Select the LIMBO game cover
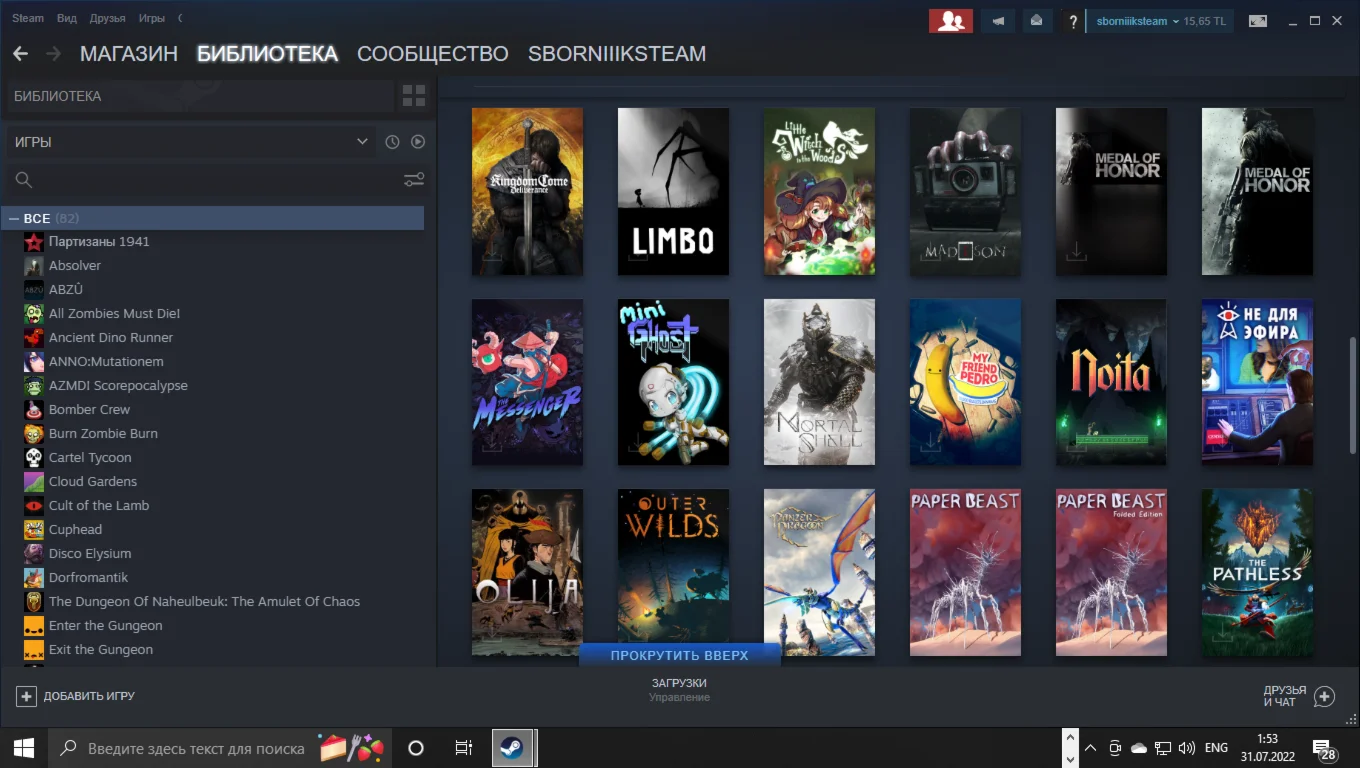 tap(673, 191)
